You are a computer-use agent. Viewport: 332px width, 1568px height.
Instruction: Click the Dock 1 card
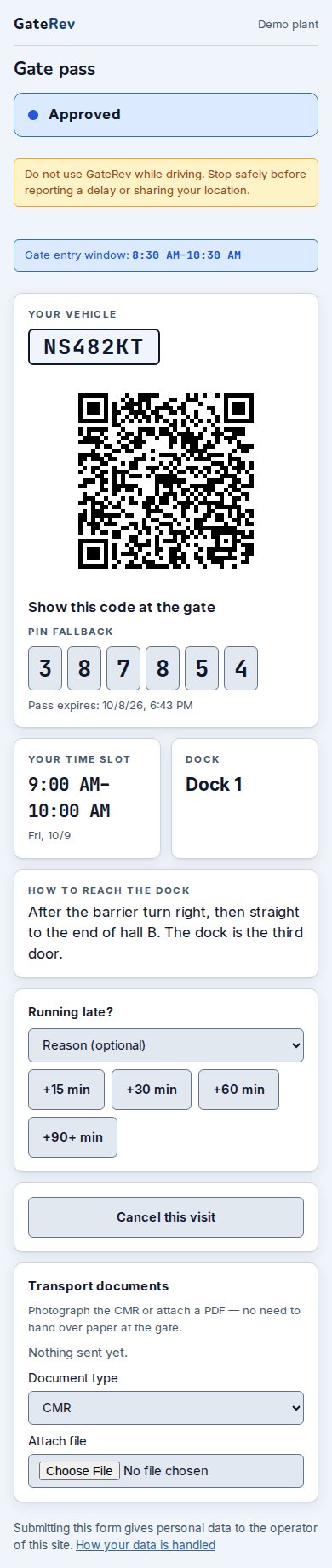[x=244, y=798]
